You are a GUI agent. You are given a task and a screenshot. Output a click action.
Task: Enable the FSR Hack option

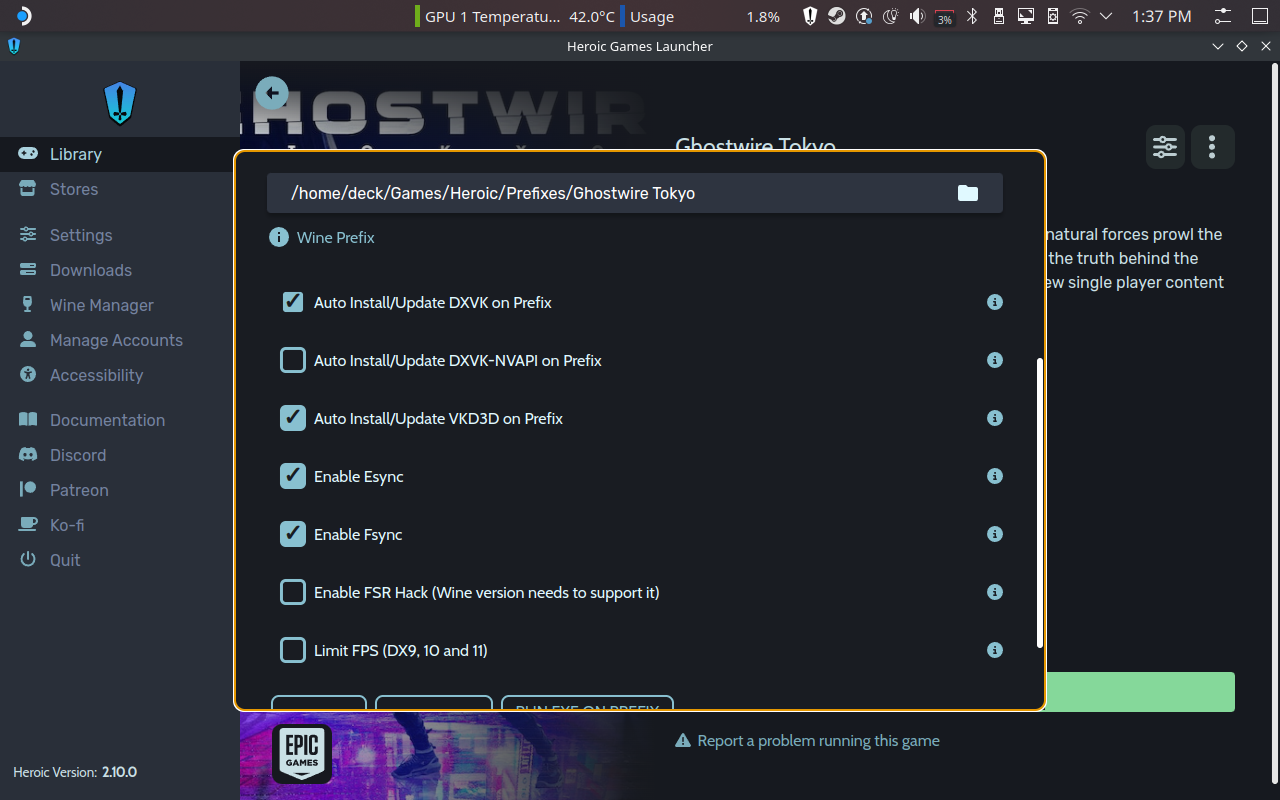[292, 592]
